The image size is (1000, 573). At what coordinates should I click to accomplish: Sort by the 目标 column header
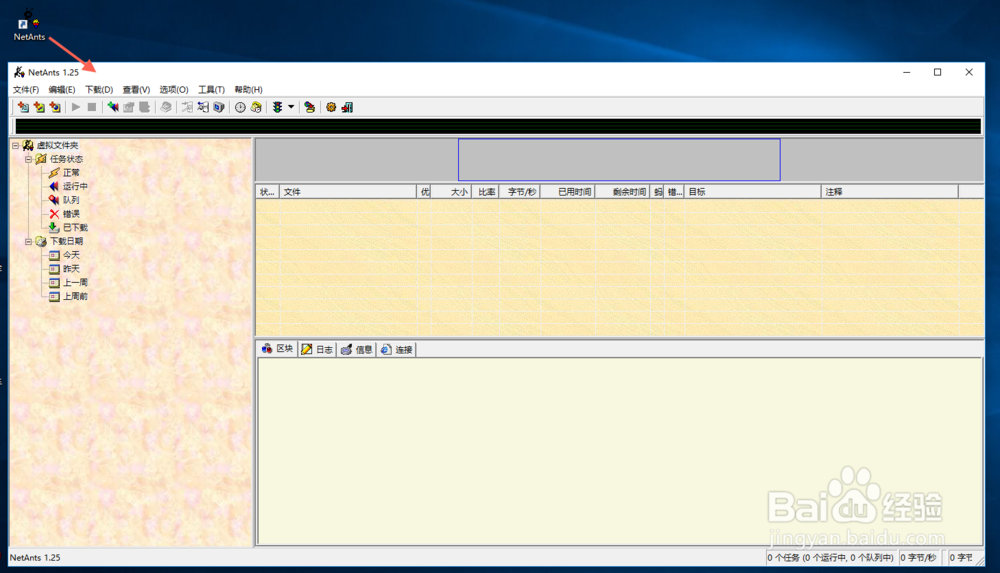753,191
